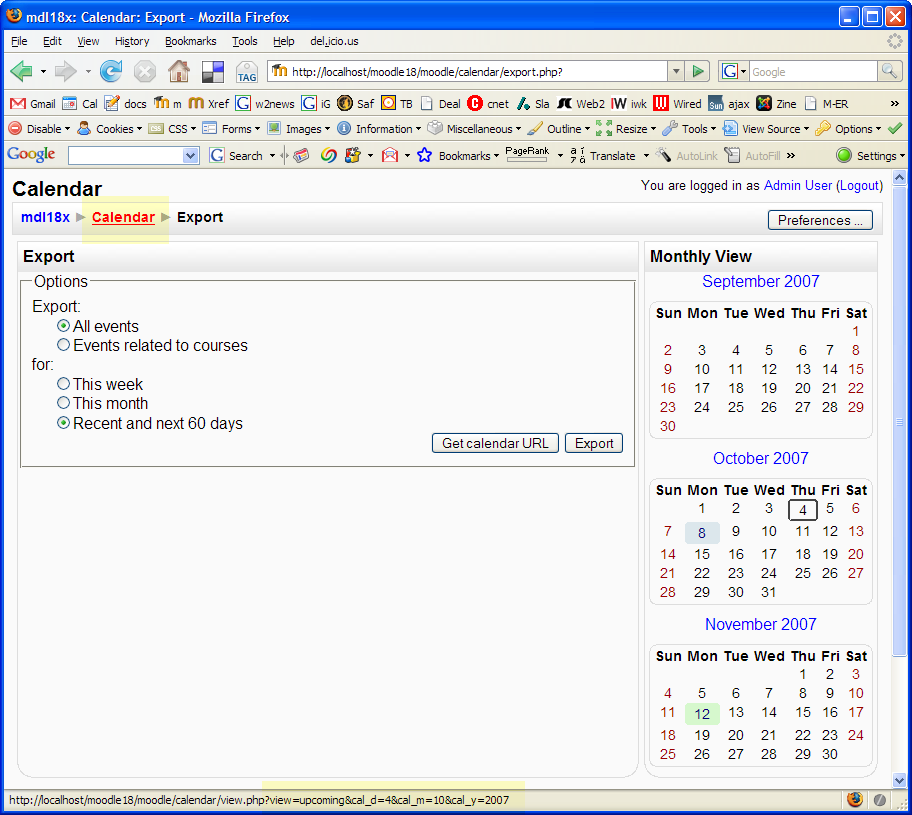Expand the Information developer menu

click(x=379, y=129)
